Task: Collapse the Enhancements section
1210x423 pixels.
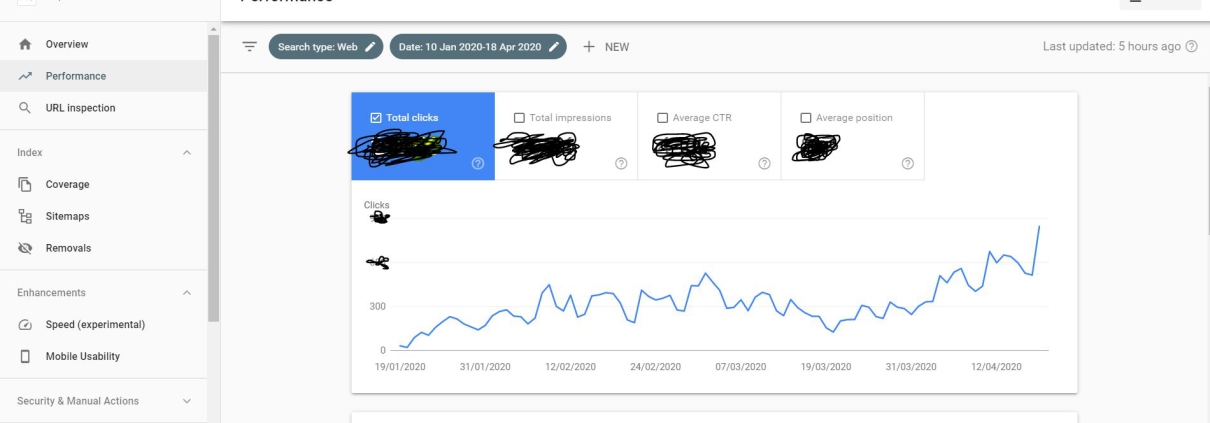Action: (x=187, y=293)
